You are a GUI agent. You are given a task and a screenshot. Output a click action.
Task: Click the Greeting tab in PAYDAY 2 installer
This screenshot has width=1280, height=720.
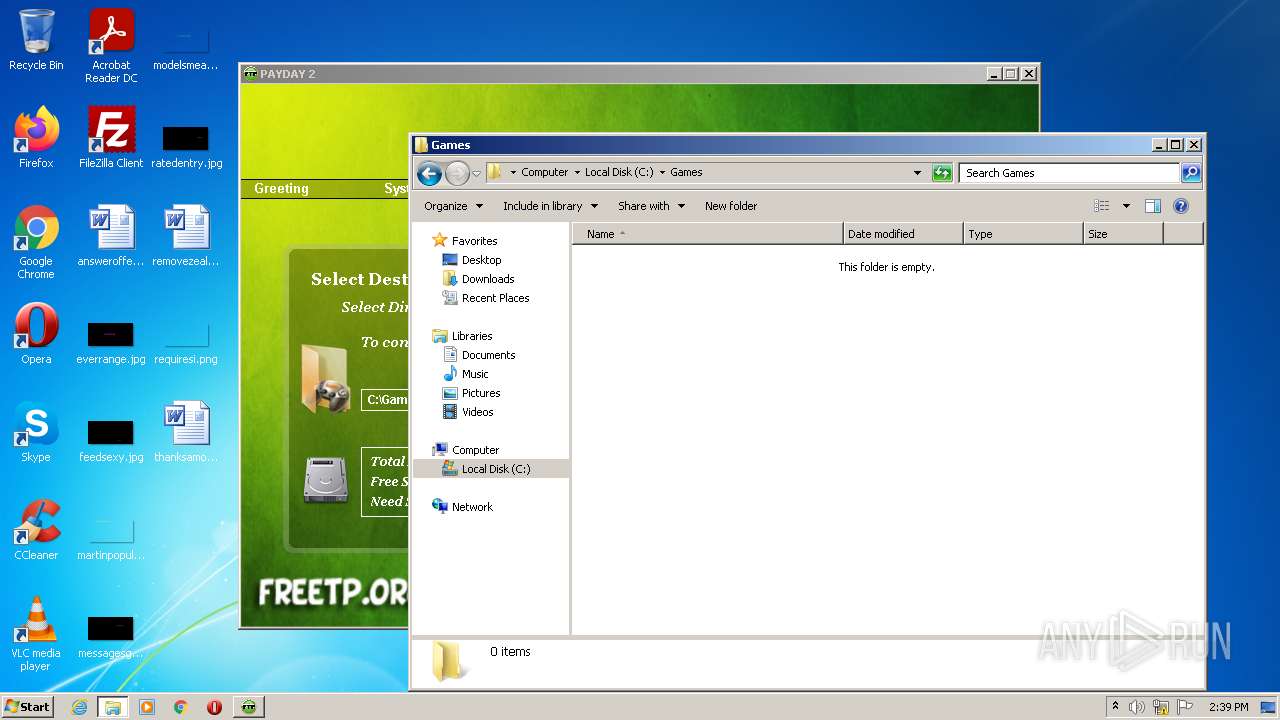point(281,189)
